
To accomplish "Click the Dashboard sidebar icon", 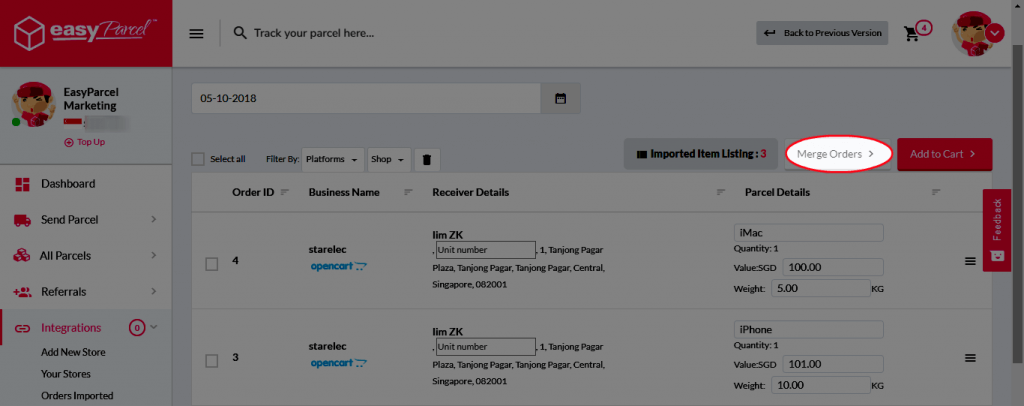I will tap(22, 184).
